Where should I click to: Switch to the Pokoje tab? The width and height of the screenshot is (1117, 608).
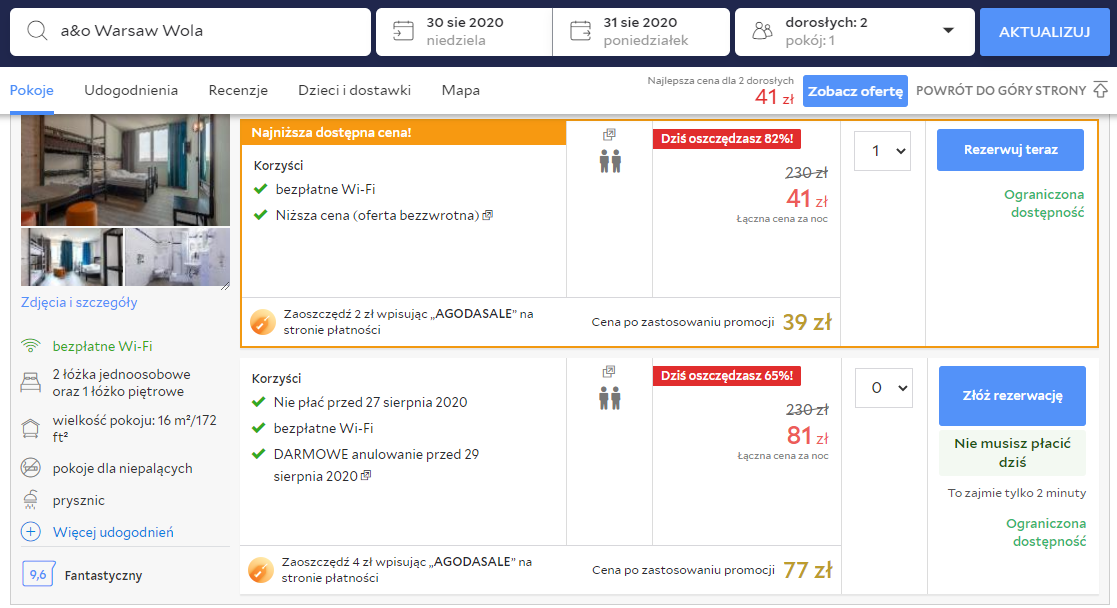(31, 91)
